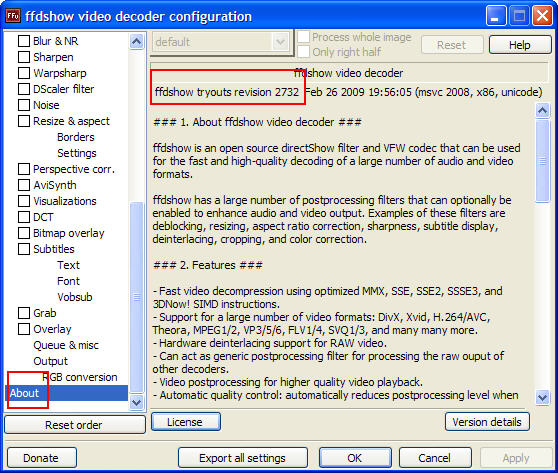
Task: Check the Process whole image option
Action: [x=303, y=37]
